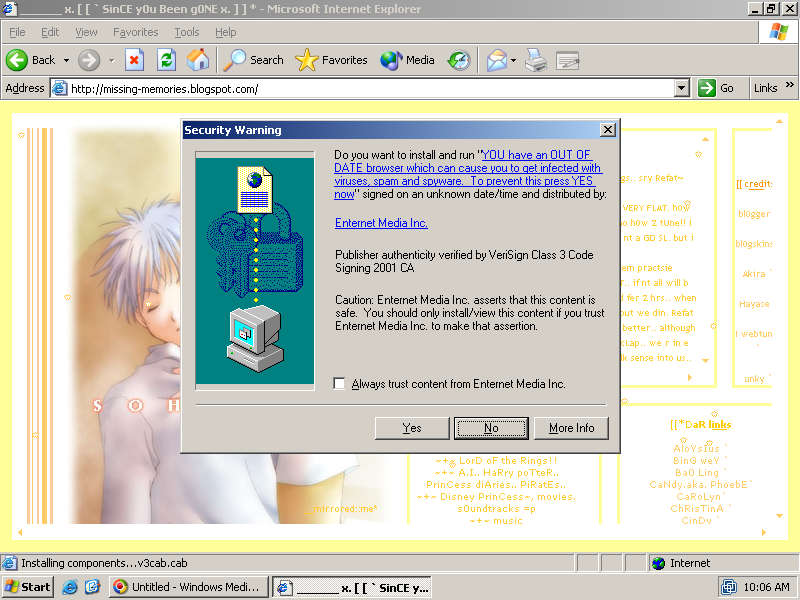Switch to Untitled - Windows Media taskbar button
Image resolution: width=800 pixels, height=600 pixels.
(x=188, y=587)
